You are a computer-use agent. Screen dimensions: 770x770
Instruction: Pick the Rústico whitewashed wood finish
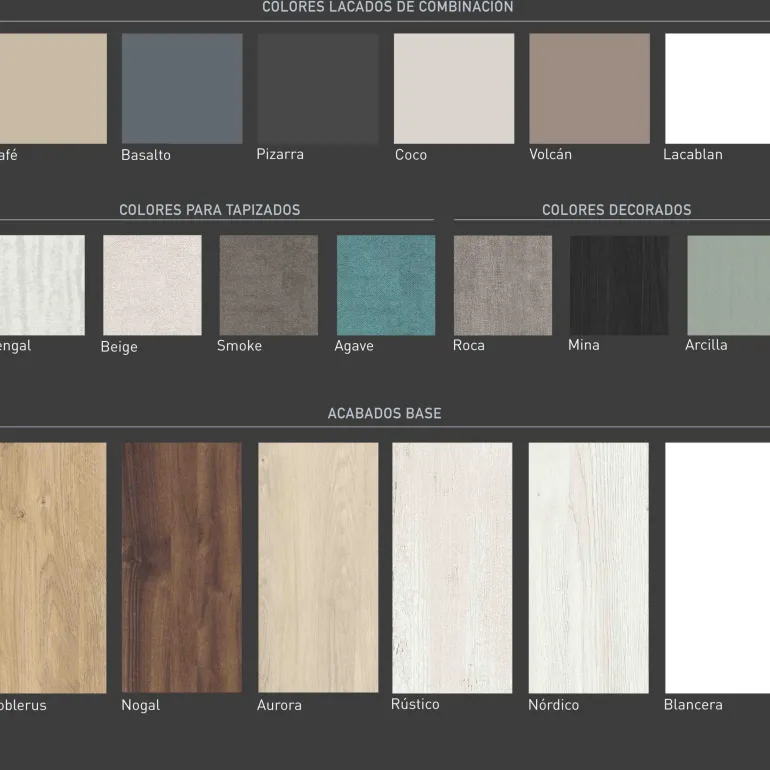452,567
